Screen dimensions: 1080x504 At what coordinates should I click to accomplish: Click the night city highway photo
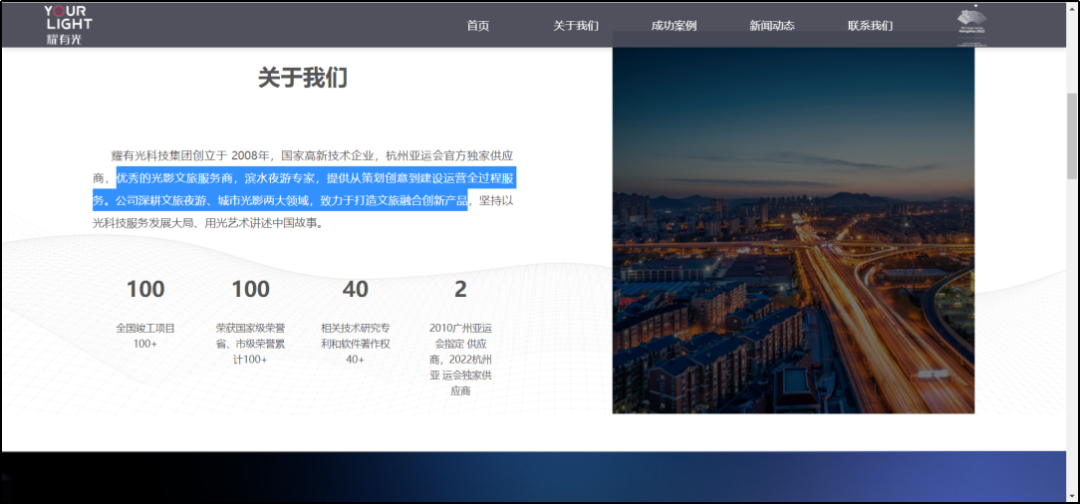[793, 230]
